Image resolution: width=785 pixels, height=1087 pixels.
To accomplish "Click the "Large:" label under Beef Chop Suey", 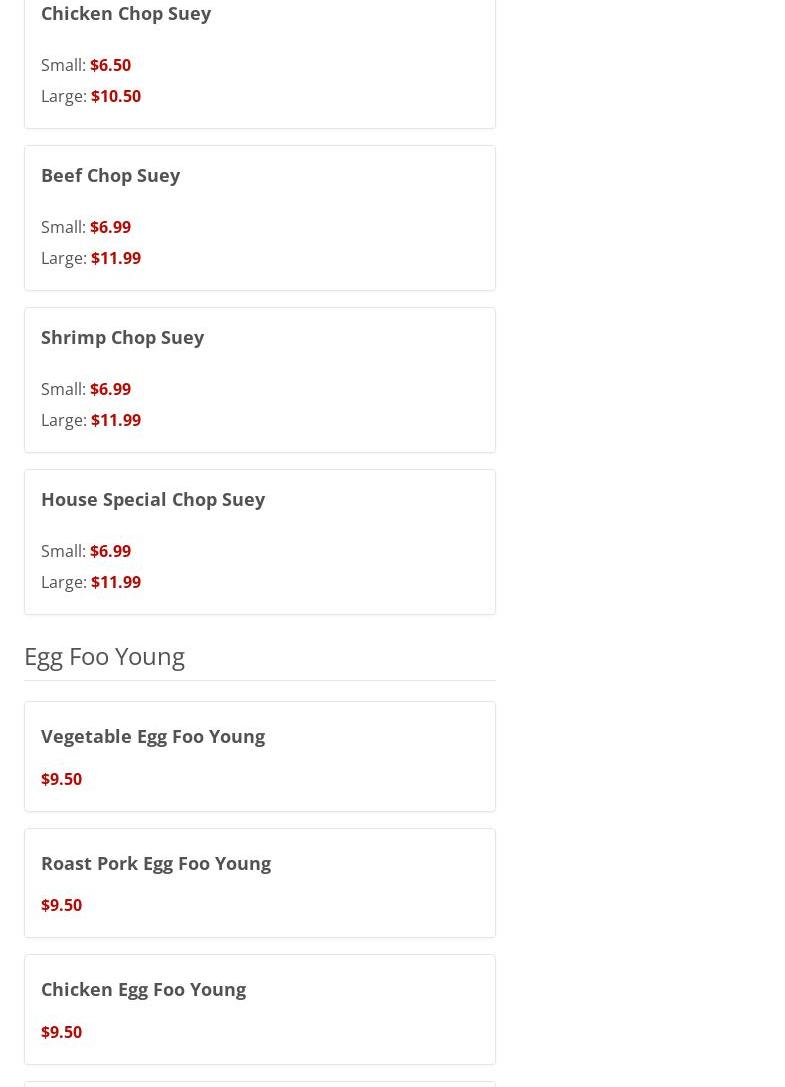I will [x=63, y=258].
